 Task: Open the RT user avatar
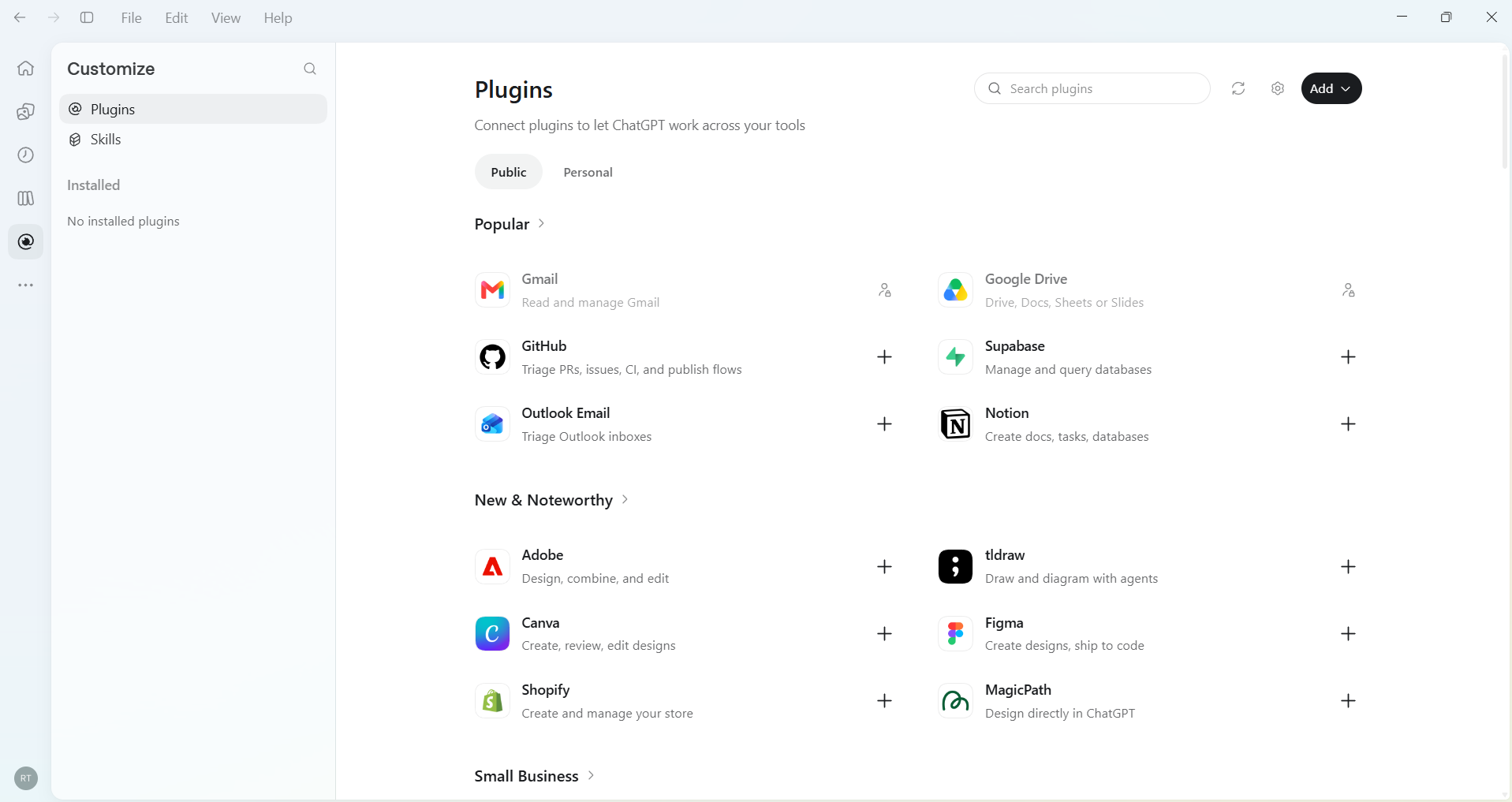click(26, 778)
